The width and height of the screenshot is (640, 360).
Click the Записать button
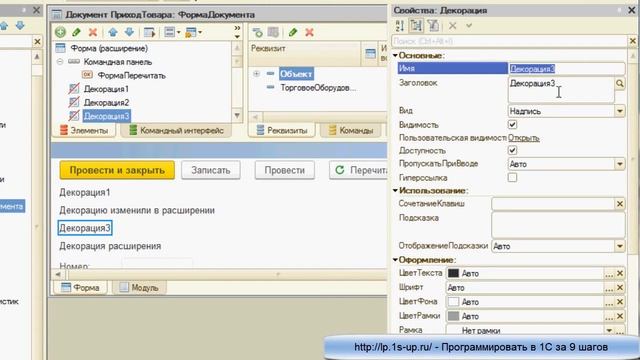point(211,170)
